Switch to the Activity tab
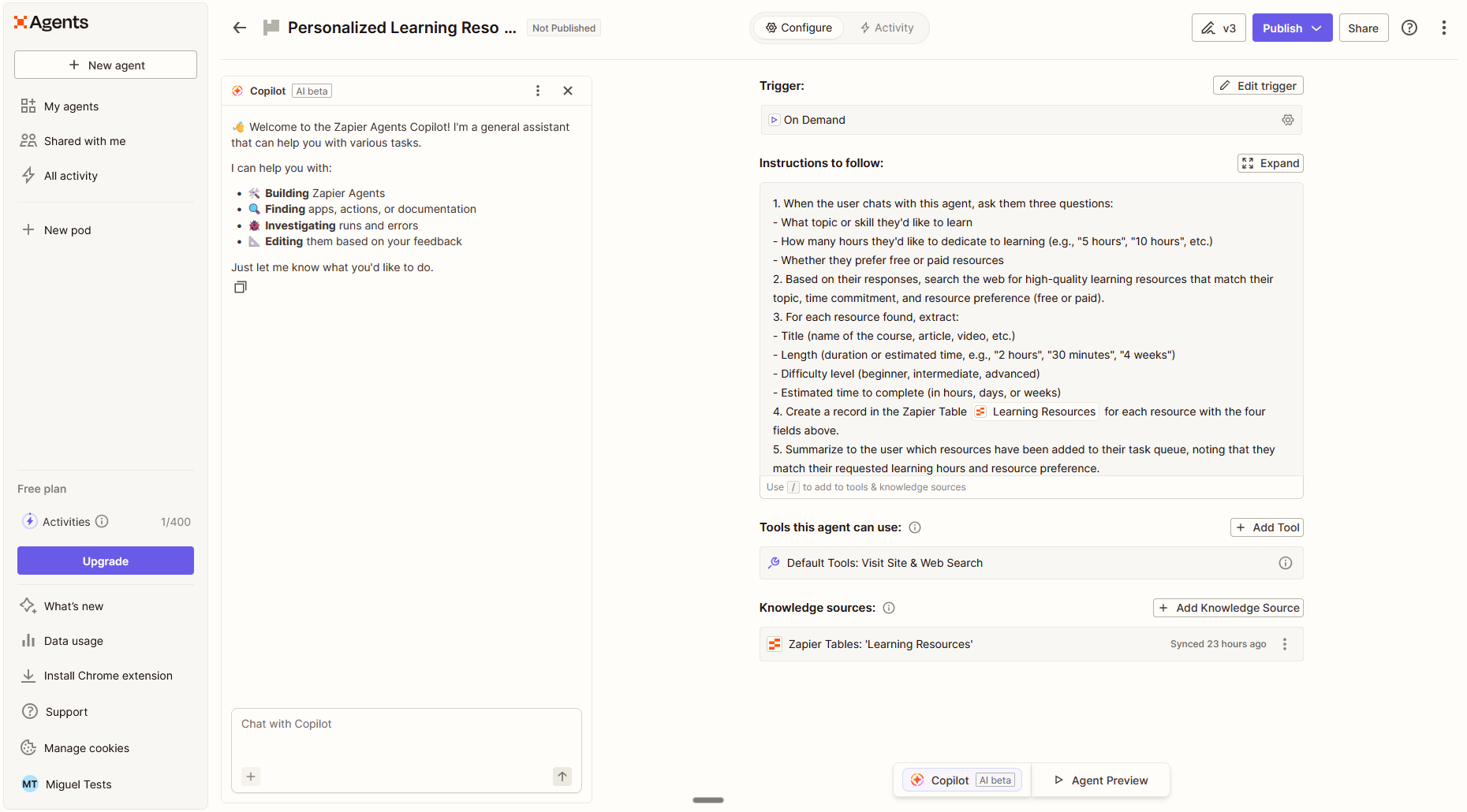Screen dimensions: 1467x812 [x=887, y=27]
